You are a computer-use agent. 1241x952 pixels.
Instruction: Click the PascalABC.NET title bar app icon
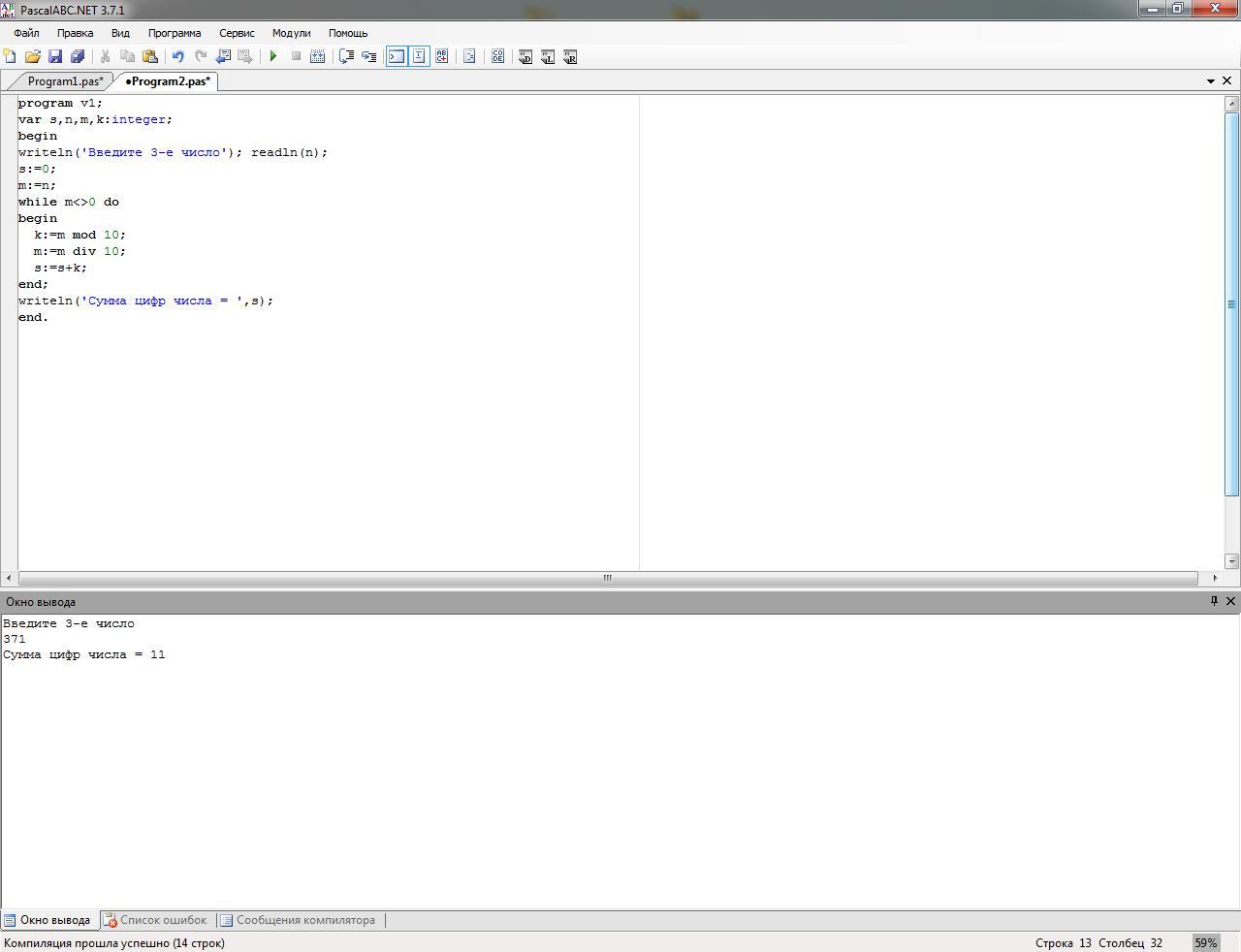pyautogui.click(x=8, y=9)
